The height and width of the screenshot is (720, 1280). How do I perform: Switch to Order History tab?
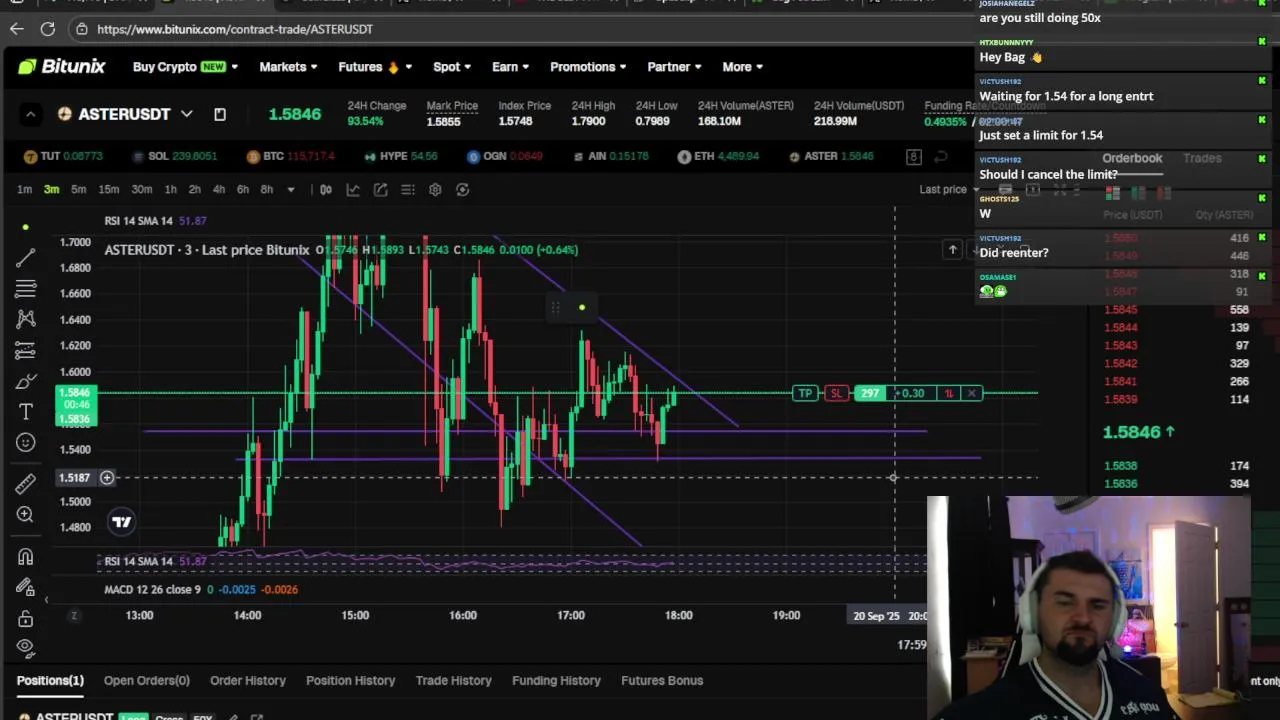point(248,680)
